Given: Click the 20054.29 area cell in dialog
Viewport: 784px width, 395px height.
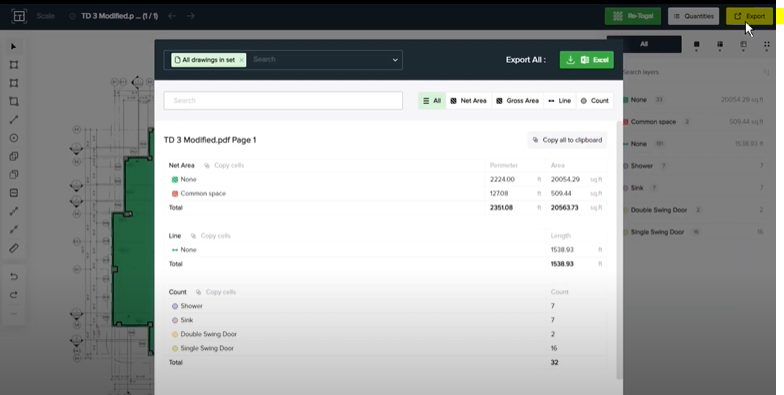Looking at the screenshot, I should (566, 180).
